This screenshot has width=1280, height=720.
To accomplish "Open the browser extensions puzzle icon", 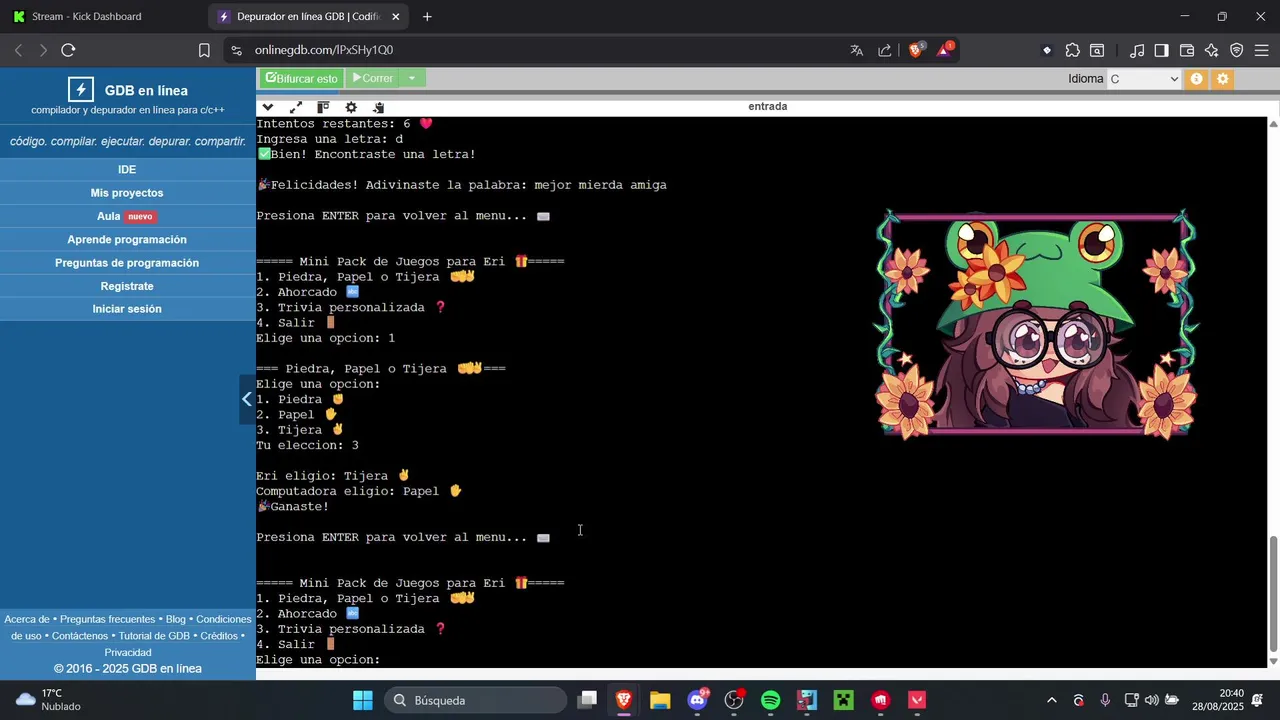I will click(1072, 50).
